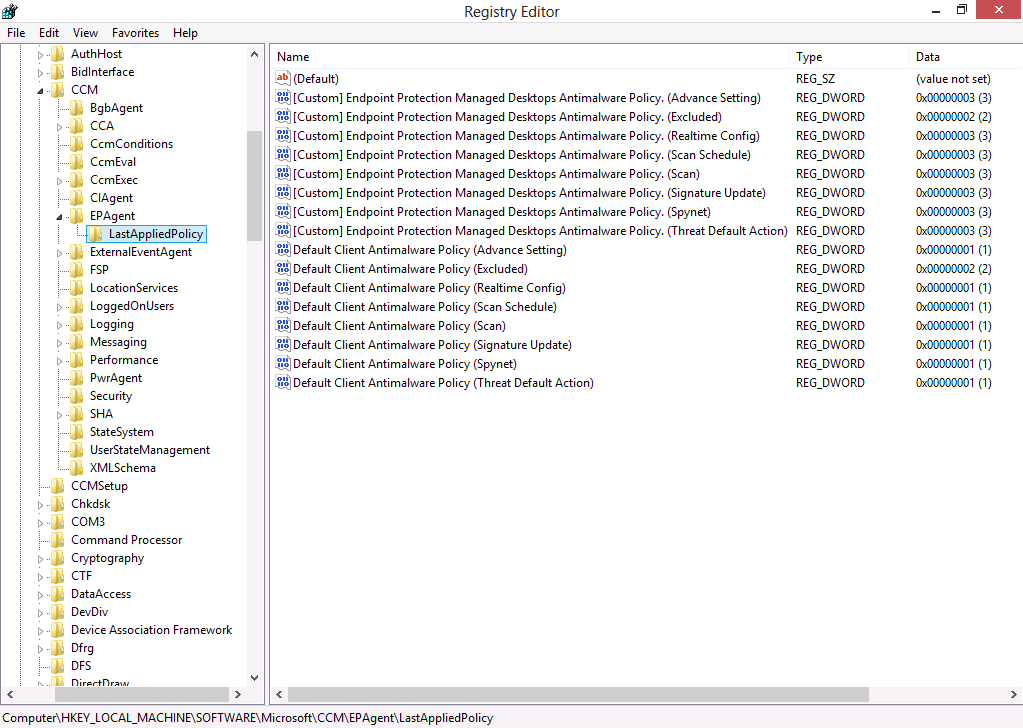This screenshot has height=728, width=1023.
Task: Click DWORD icon for [Custom] Realtime Config value
Action: pyautogui.click(x=282, y=135)
